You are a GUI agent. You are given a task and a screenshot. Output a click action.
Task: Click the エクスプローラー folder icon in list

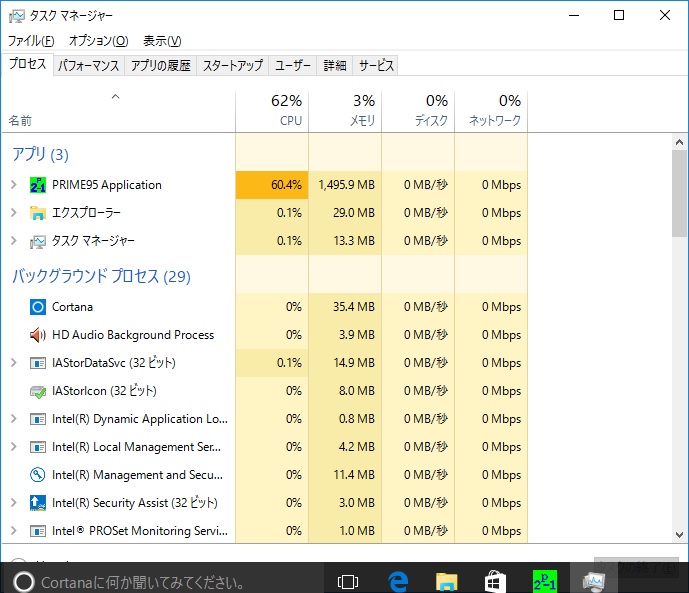click(x=38, y=213)
